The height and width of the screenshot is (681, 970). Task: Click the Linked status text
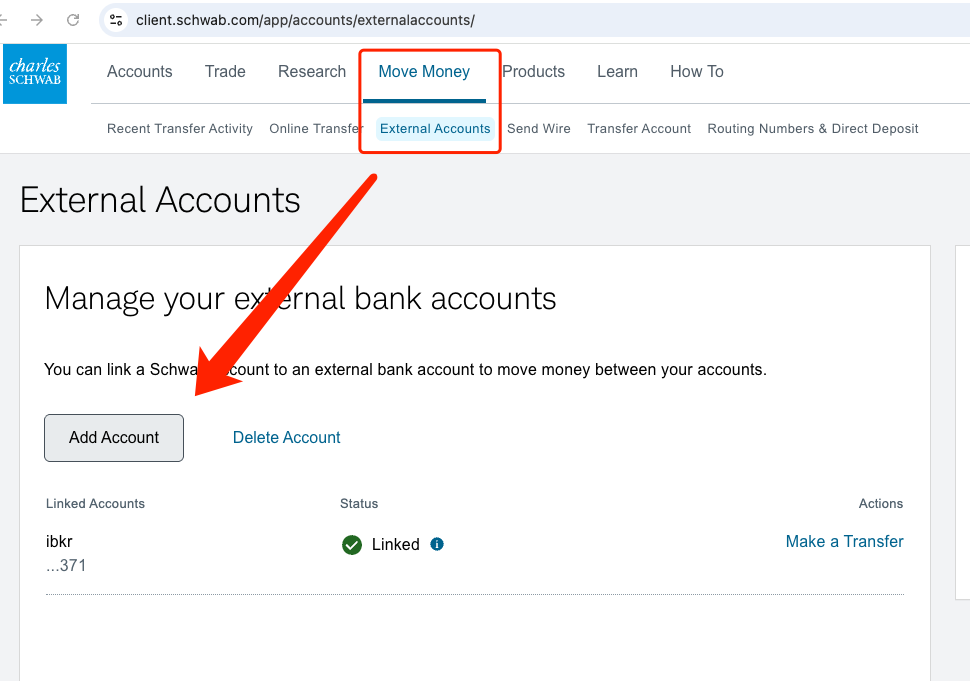pos(395,545)
